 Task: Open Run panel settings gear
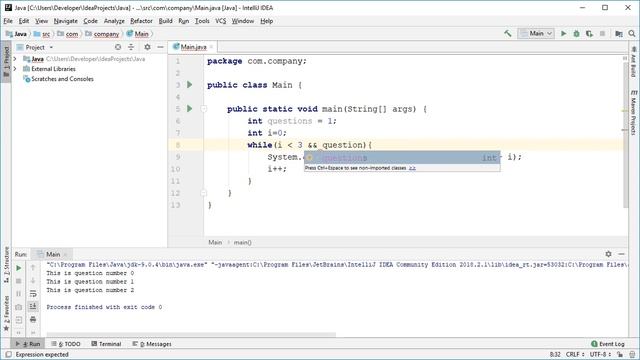click(609, 254)
